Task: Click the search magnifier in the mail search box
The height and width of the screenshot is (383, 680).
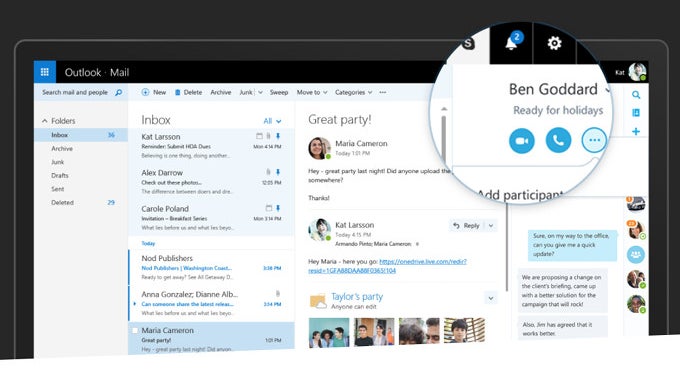Action: click(x=118, y=92)
